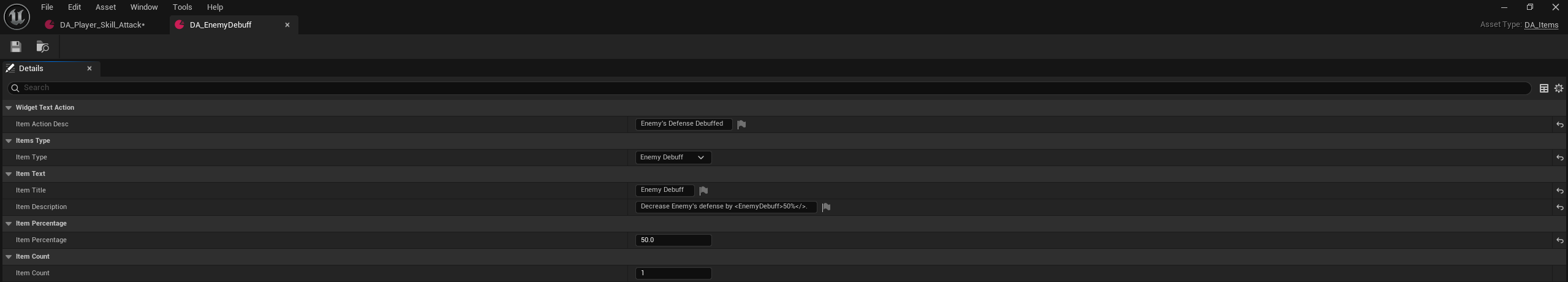Open the property matrix table icon
This screenshot has height=282, width=1568.
1543,88
